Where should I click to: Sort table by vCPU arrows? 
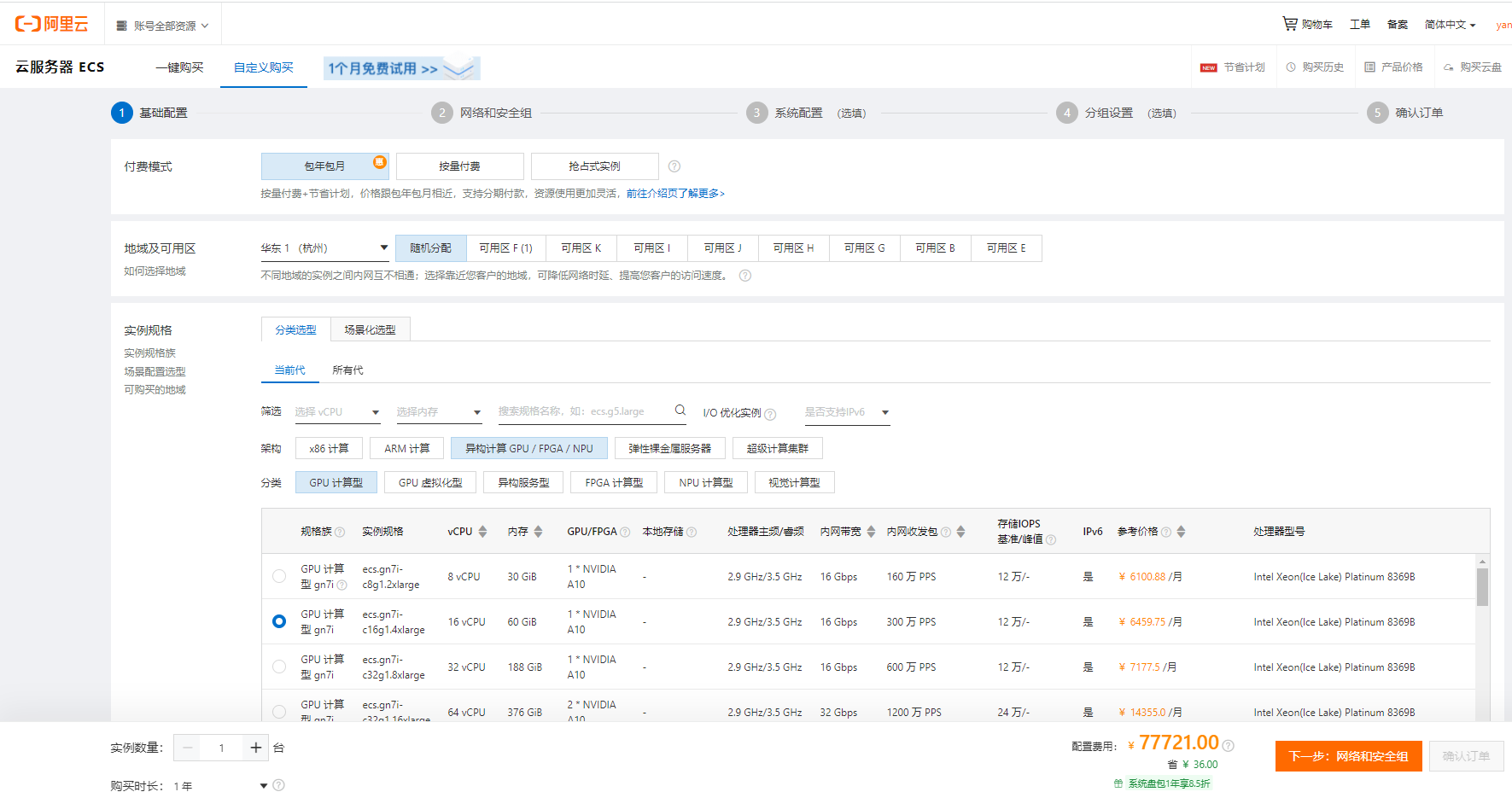pos(482,532)
